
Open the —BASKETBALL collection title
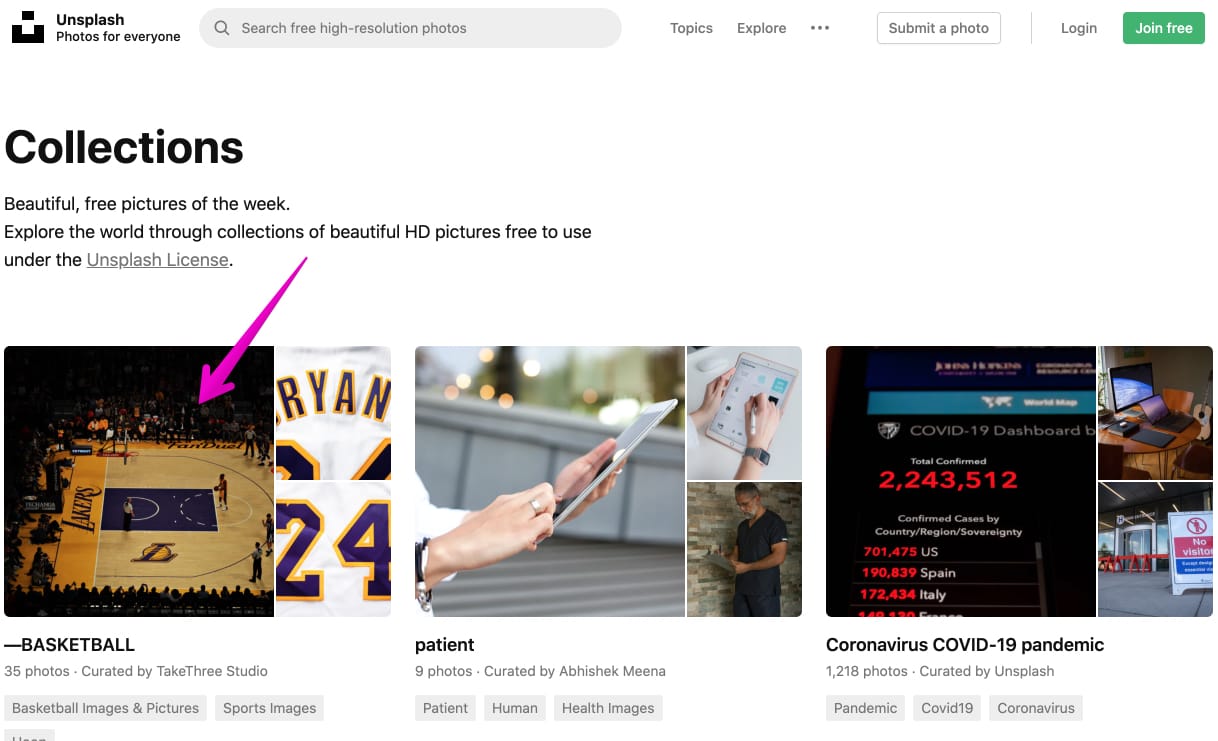pyautogui.click(x=69, y=645)
